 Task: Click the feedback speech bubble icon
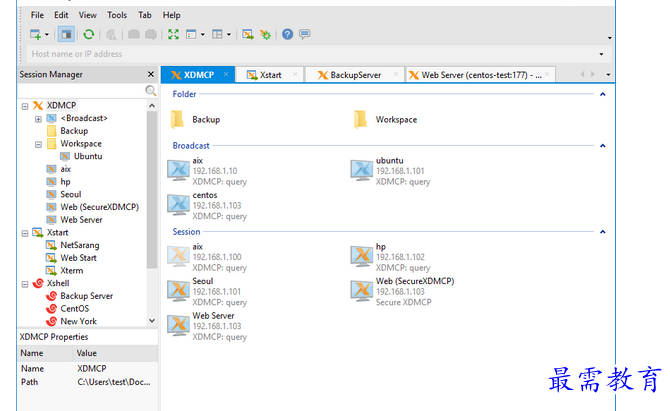click(305, 34)
